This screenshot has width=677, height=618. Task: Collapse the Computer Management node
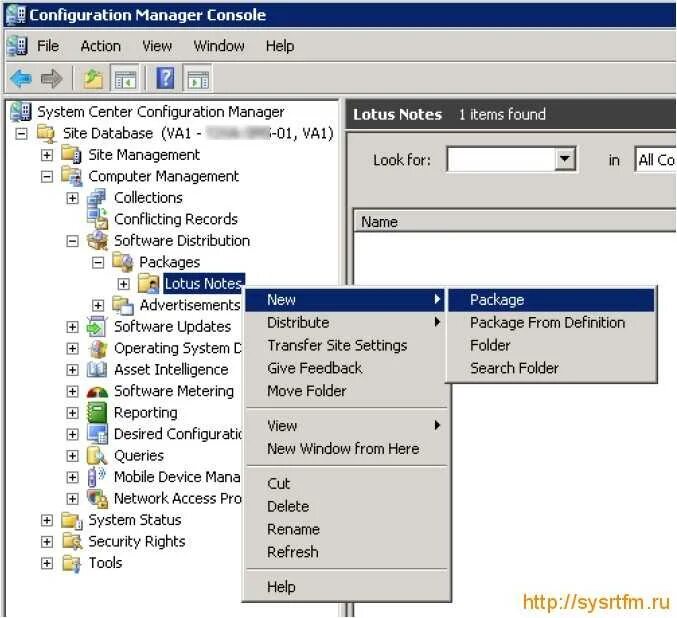click(47, 177)
